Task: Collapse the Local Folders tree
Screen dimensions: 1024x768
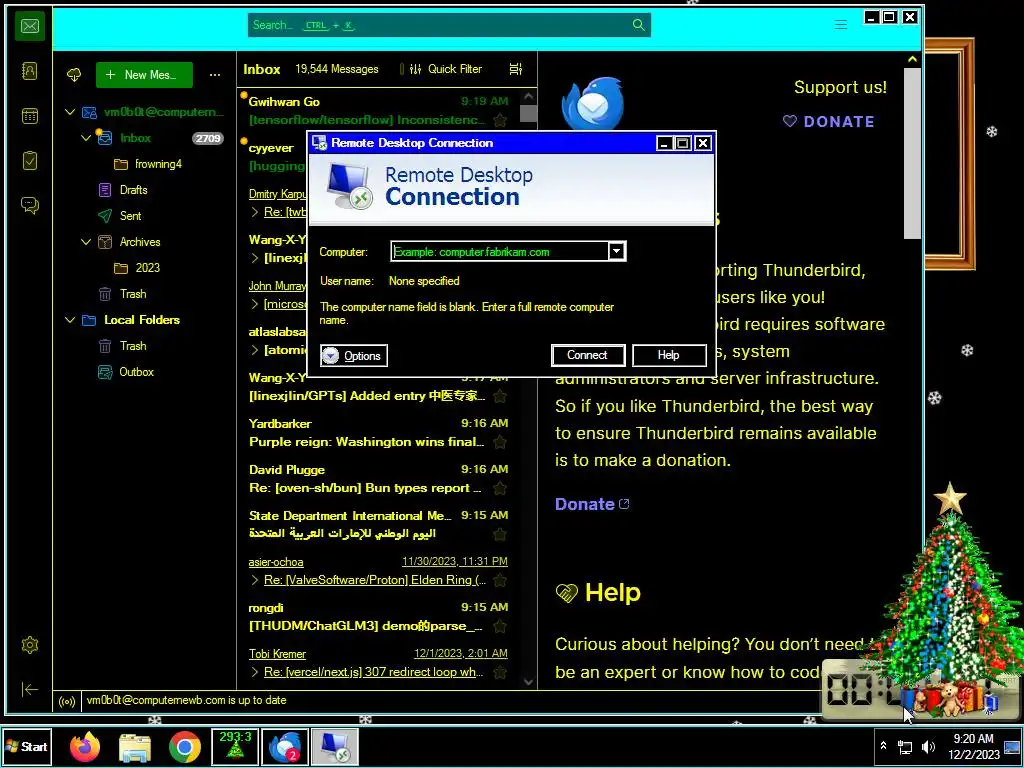Action: pyautogui.click(x=70, y=320)
